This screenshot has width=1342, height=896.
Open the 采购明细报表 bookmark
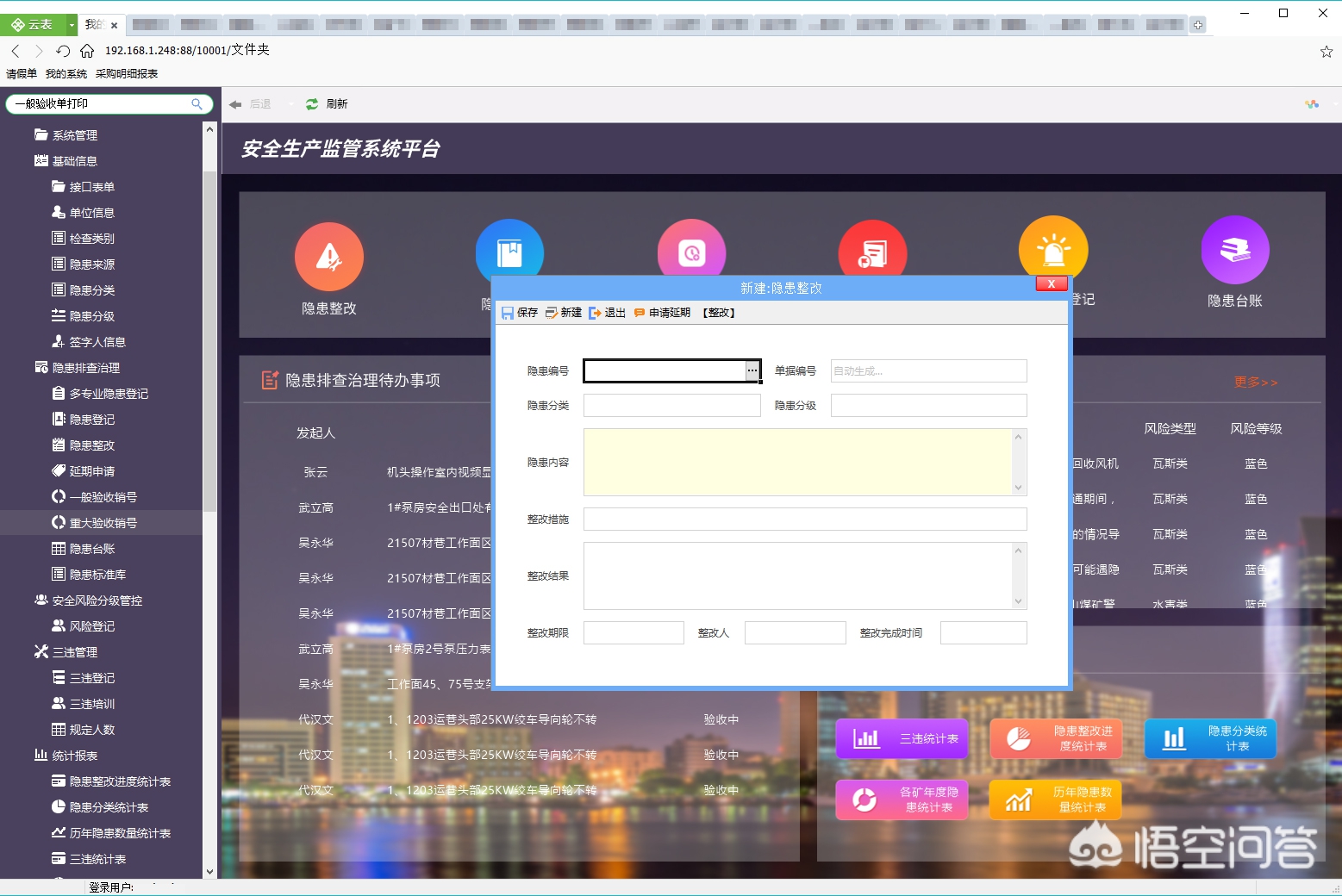127,74
